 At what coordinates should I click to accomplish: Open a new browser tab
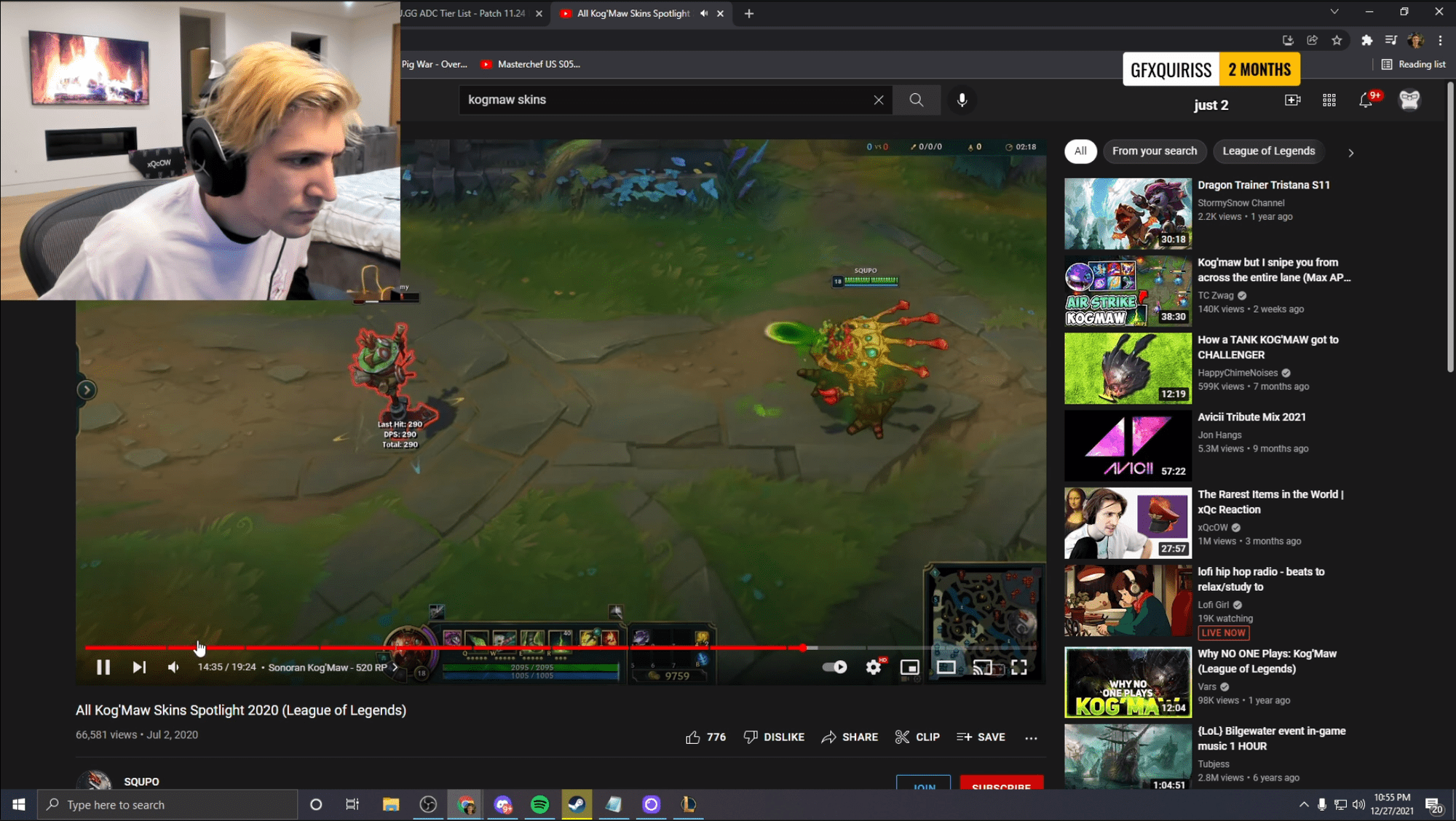[748, 13]
